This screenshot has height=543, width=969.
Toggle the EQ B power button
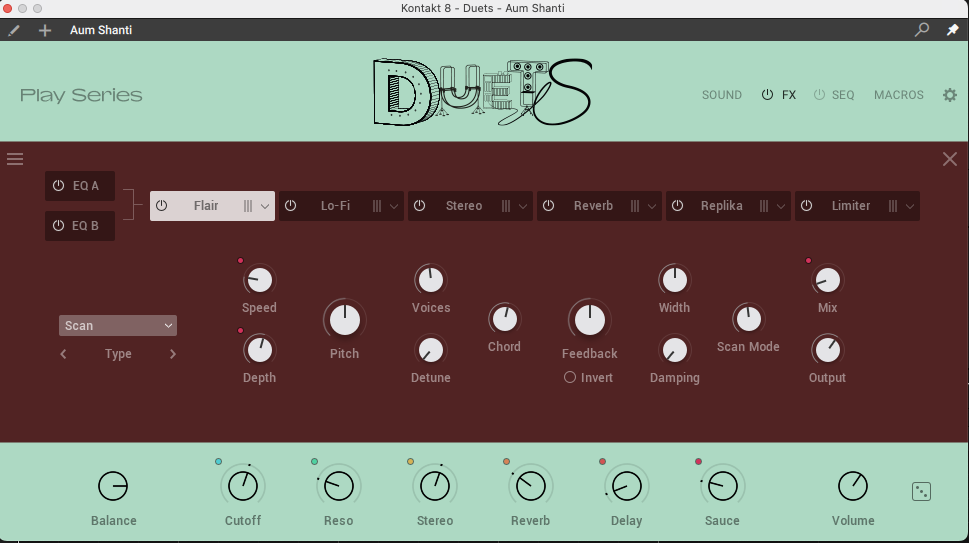point(59,225)
